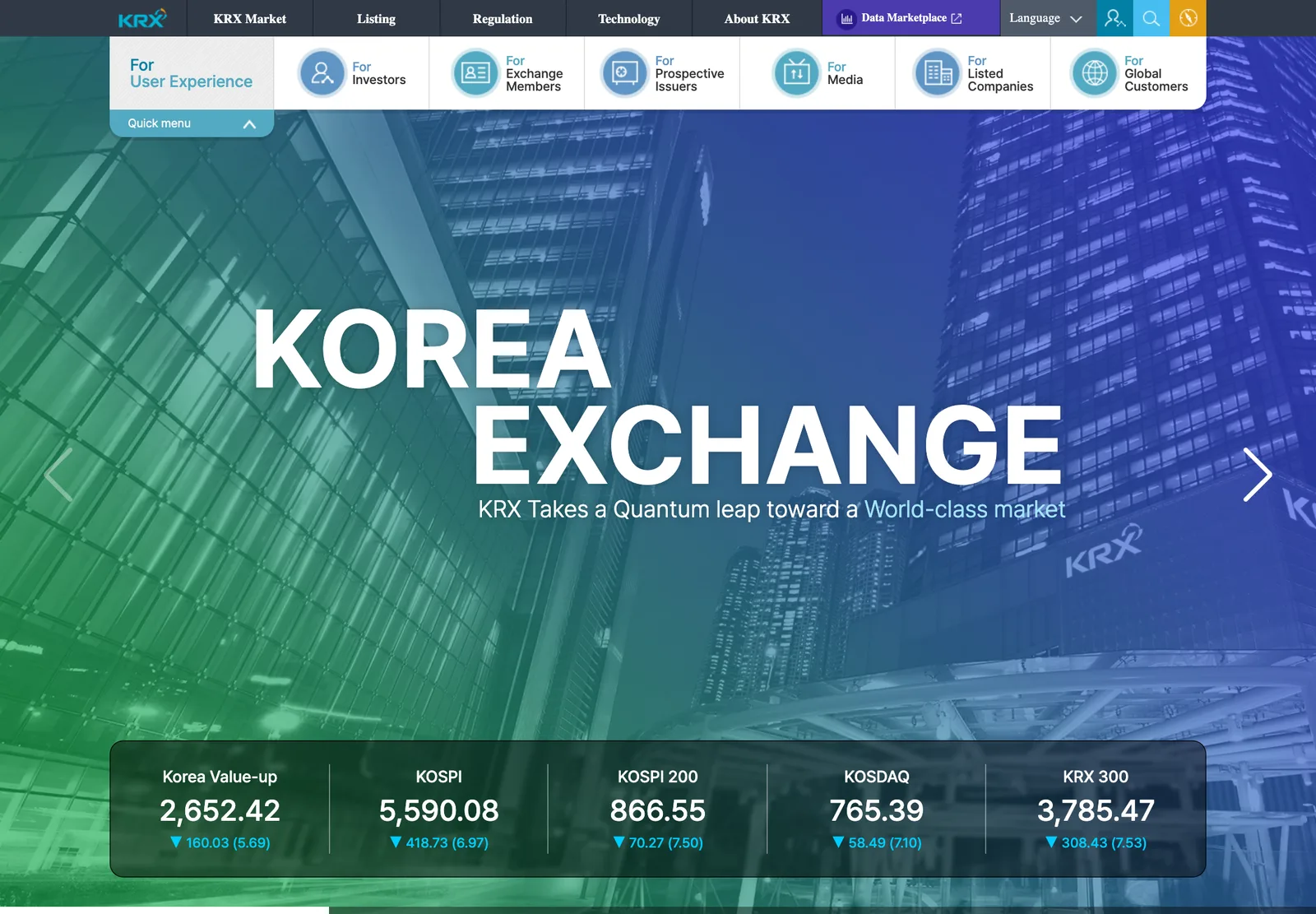This screenshot has width=1316, height=914.
Task: Click the KOREA banner headline
Action: pyautogui.click(x=432, y=349)
